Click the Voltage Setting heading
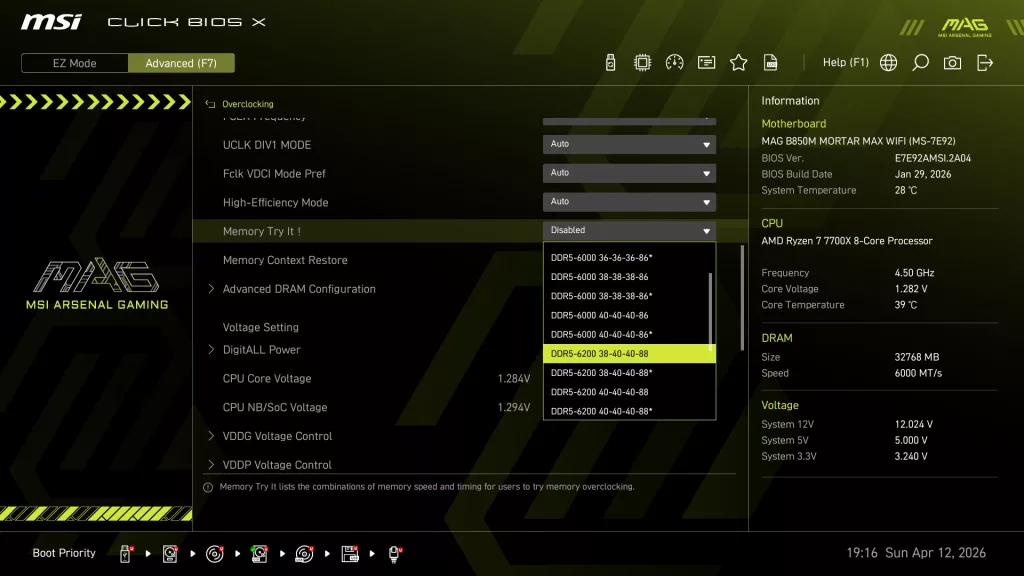This screenshot has height=576, width=1024. coord(261,327)
